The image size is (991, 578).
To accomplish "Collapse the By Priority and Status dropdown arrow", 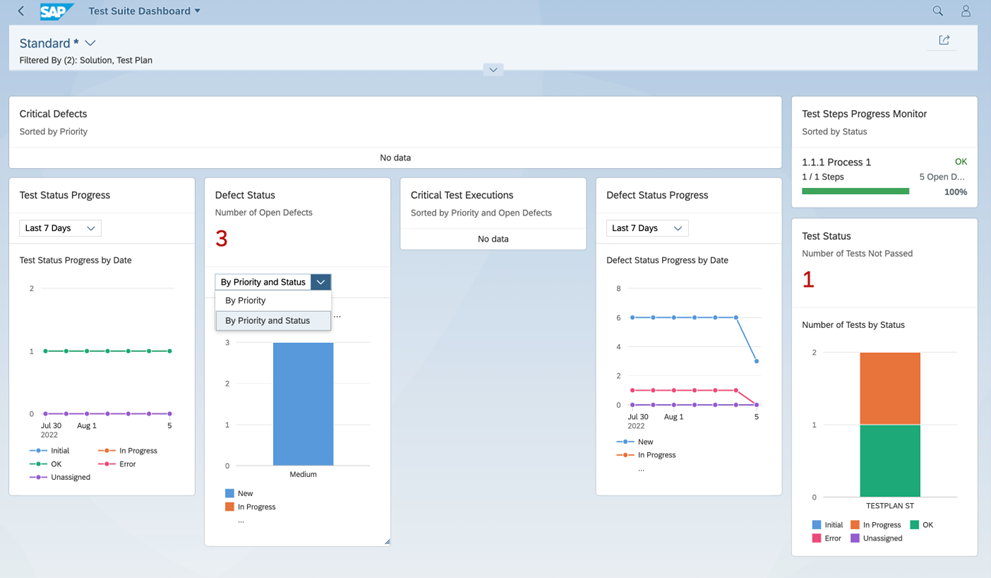I will point(320,282).
